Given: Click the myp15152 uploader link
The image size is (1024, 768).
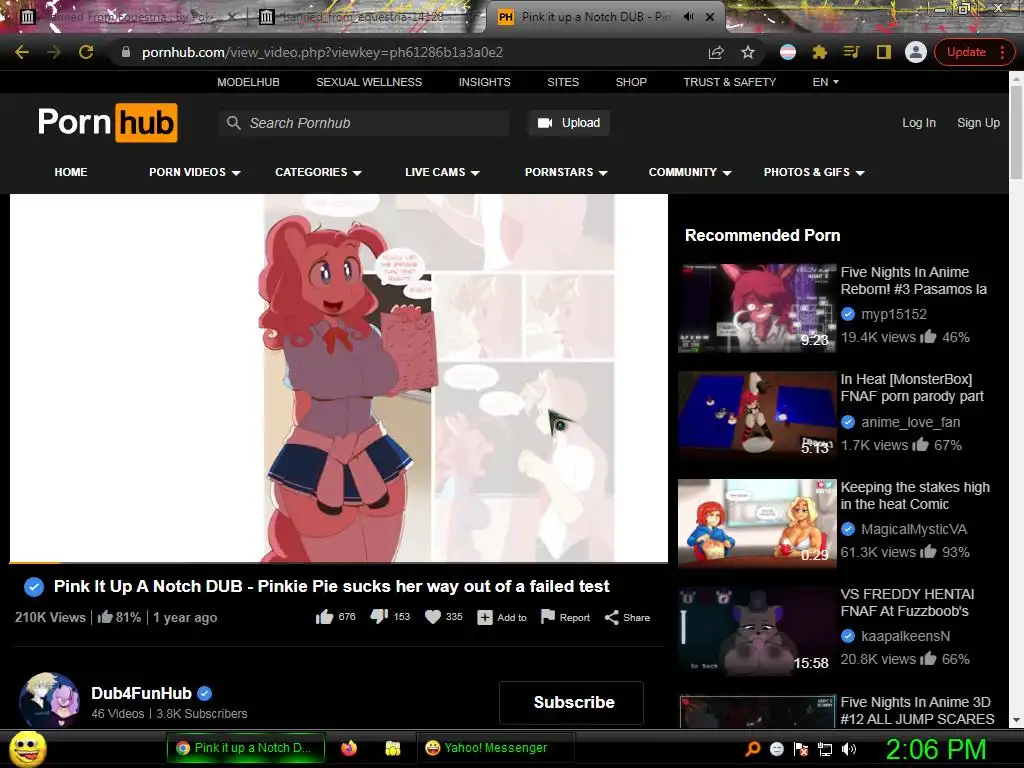Looking at the screenshot, I should [x=893, y=314].
